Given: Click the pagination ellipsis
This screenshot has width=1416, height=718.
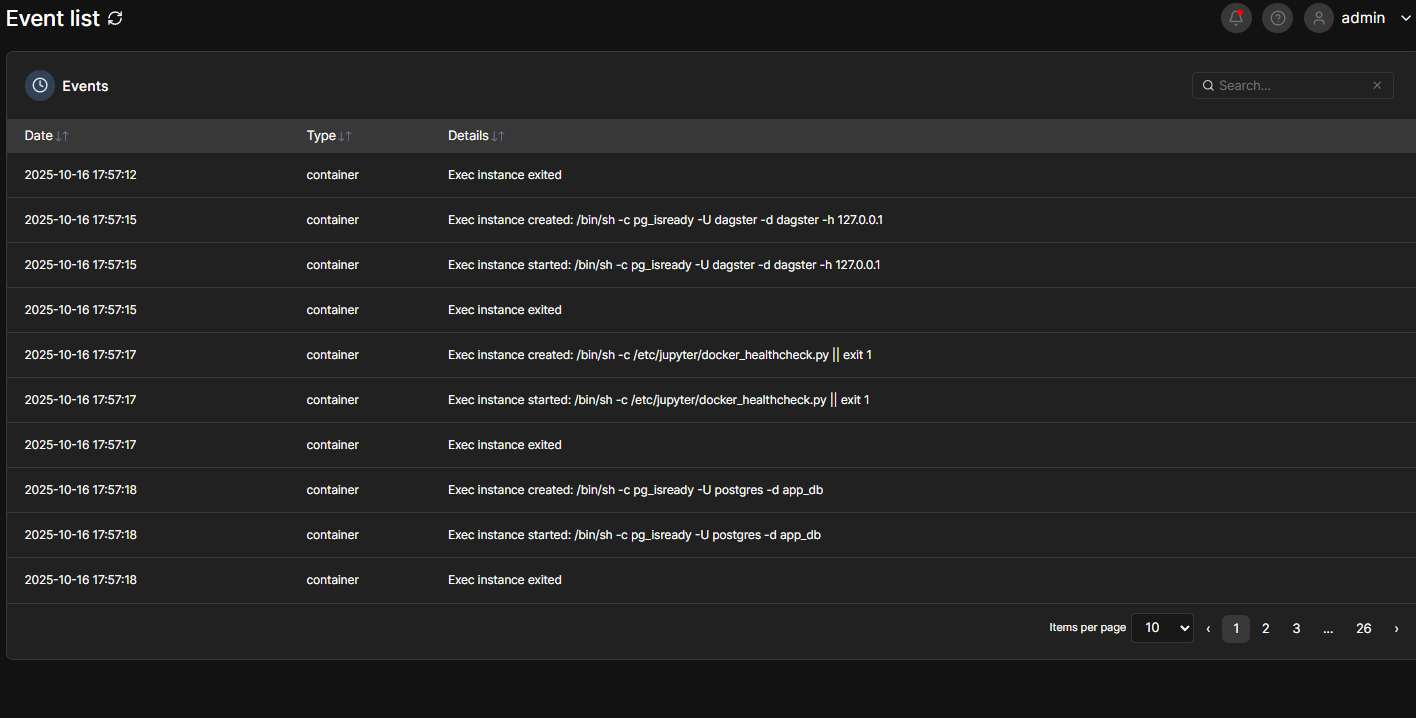Looking at the screenshot, I should pos(1328,628).
